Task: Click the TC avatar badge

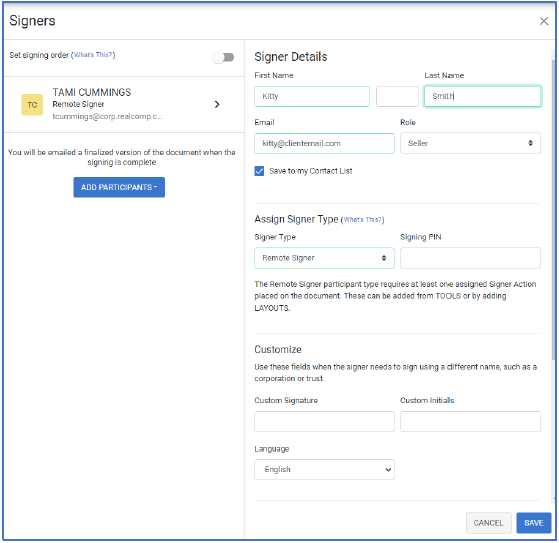Action: 32,105
